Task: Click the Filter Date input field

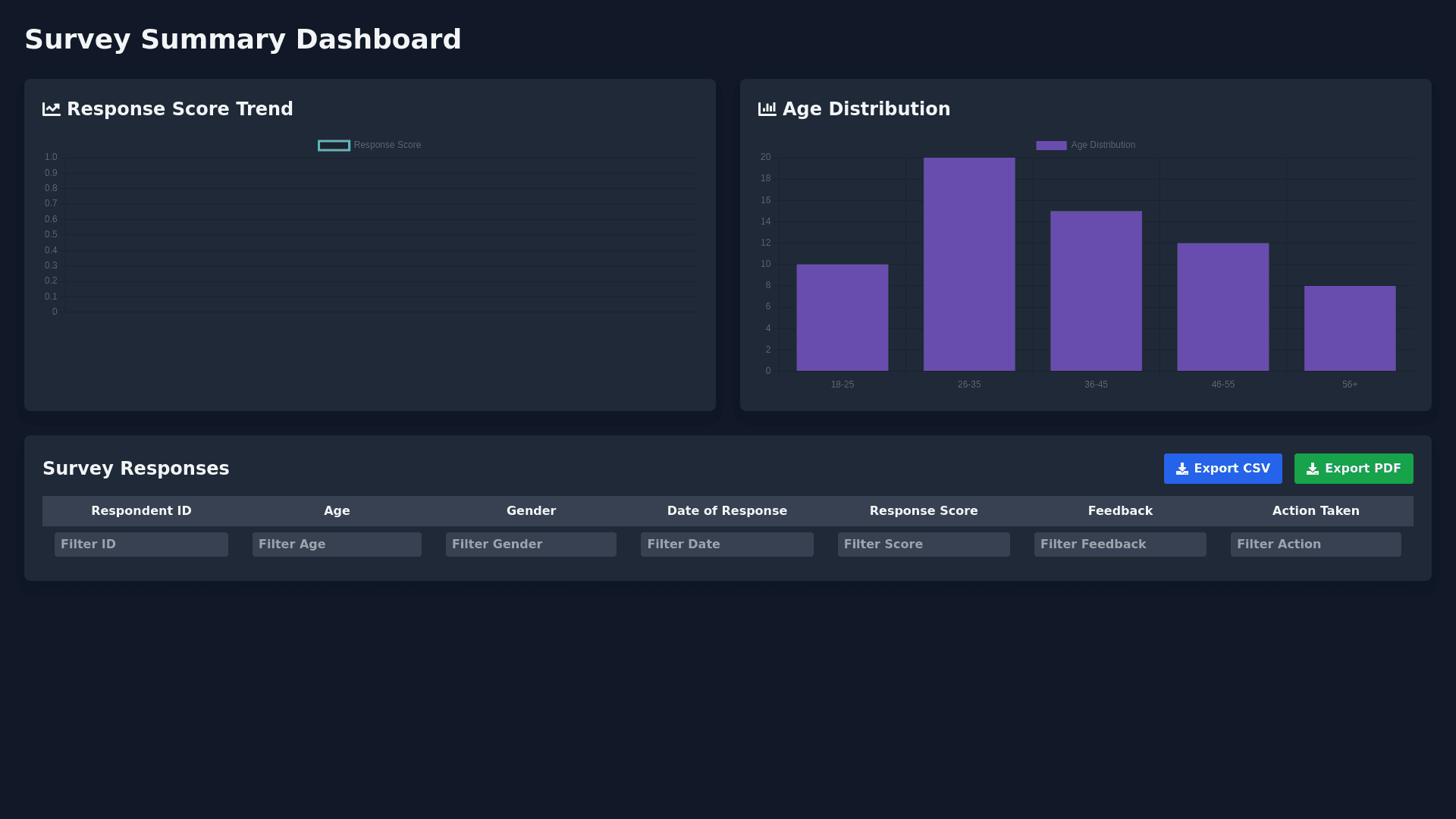Action: (726, 544)
